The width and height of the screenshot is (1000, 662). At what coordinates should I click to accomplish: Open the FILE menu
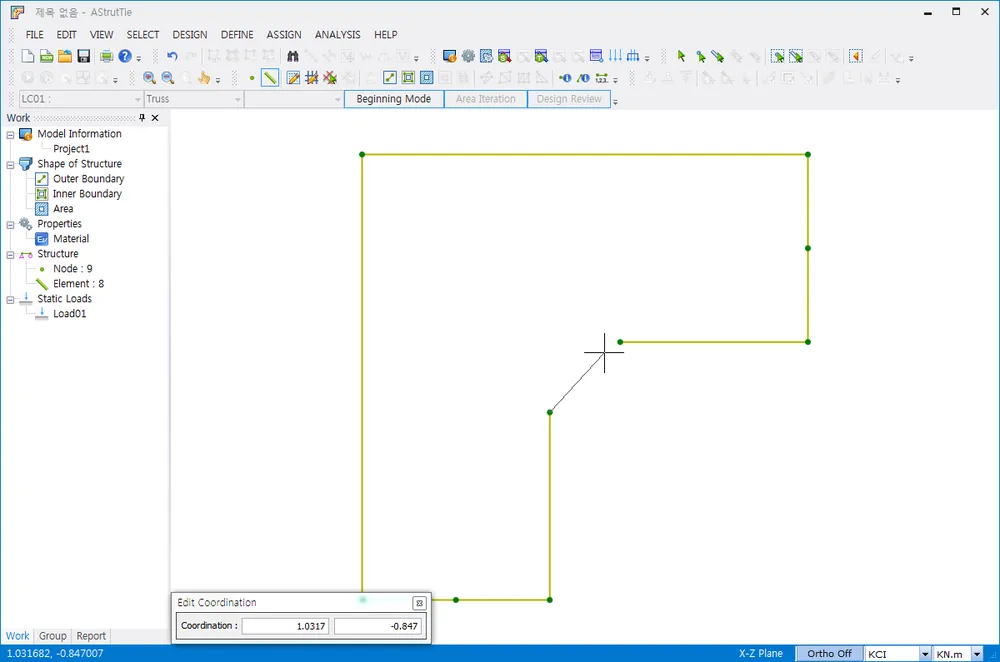[x=34, y=34]
